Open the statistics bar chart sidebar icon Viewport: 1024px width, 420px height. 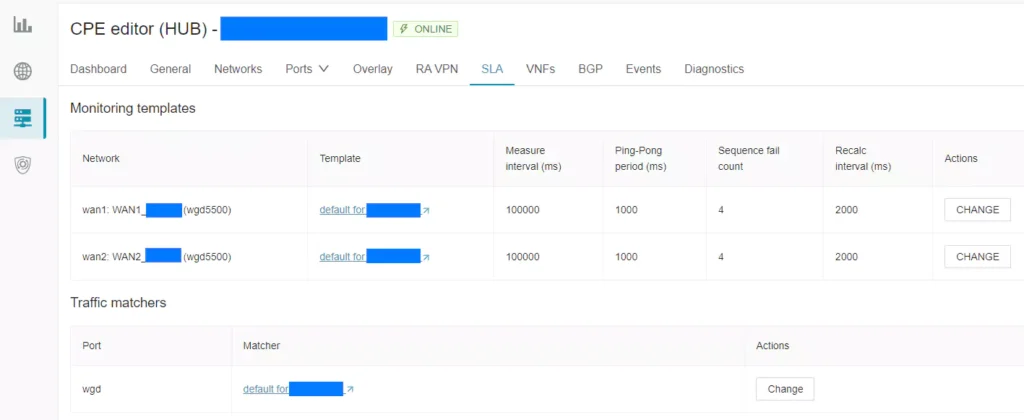(23, 25)
